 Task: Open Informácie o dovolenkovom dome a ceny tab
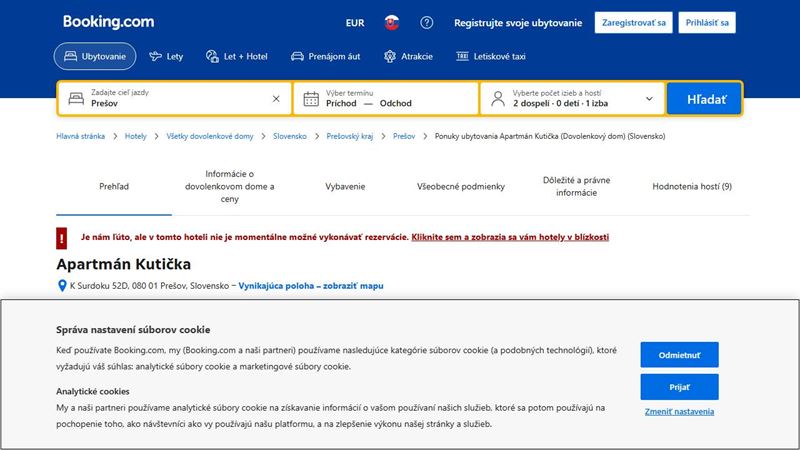pyautogui.click(x=230, y=186)
